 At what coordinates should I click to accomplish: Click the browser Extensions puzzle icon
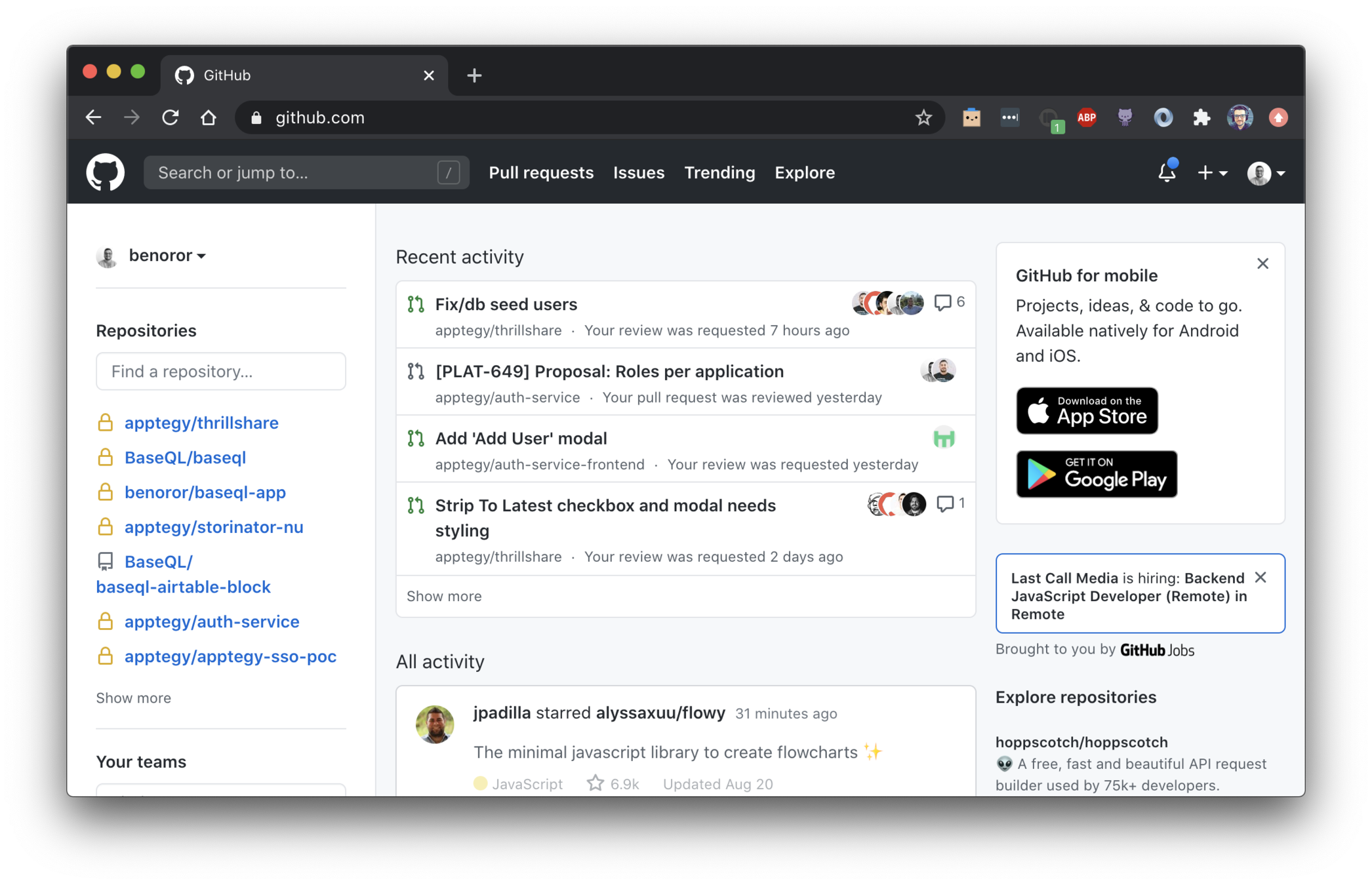[1201, 117]
